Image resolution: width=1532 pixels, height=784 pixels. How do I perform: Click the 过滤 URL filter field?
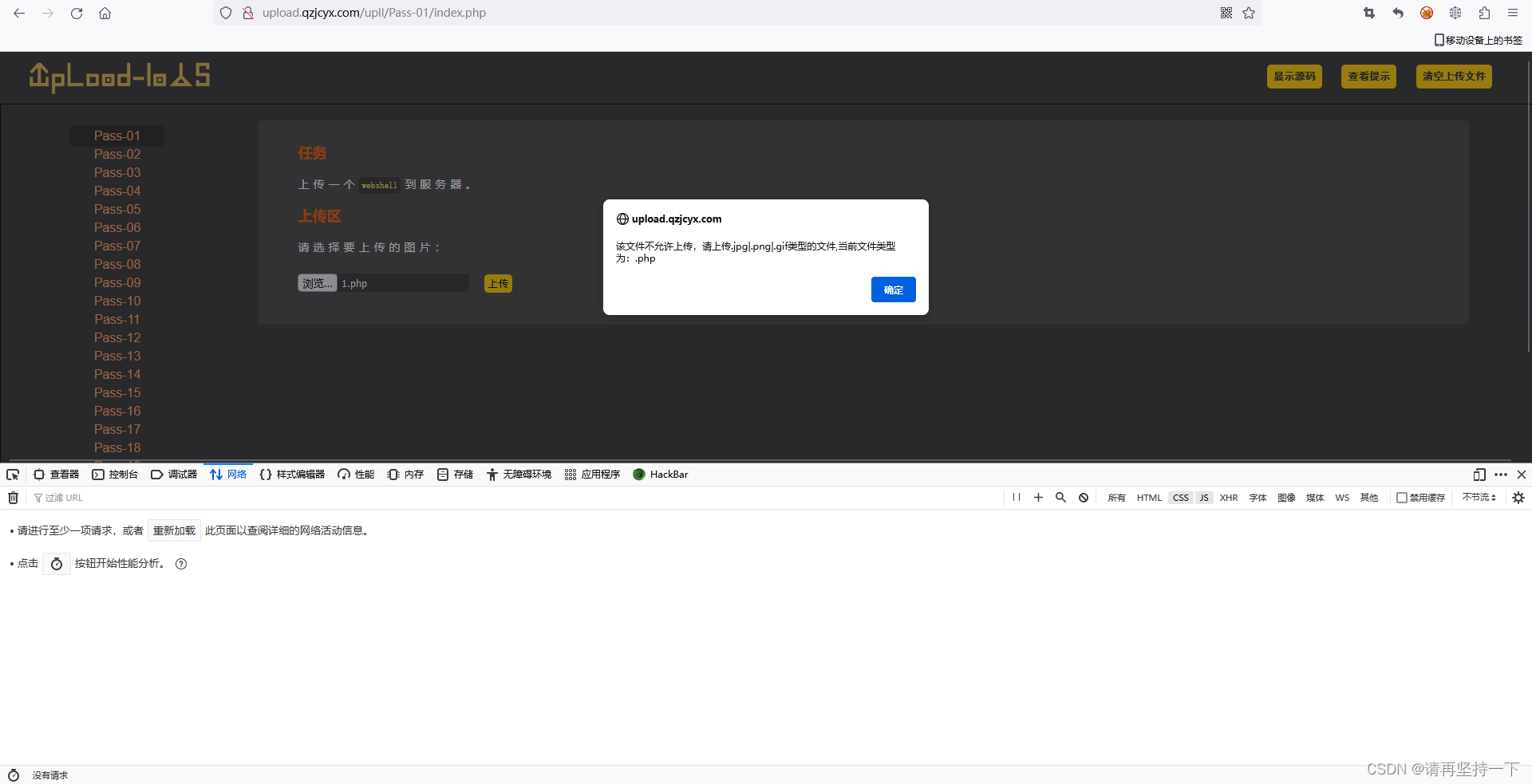(515, 498)
